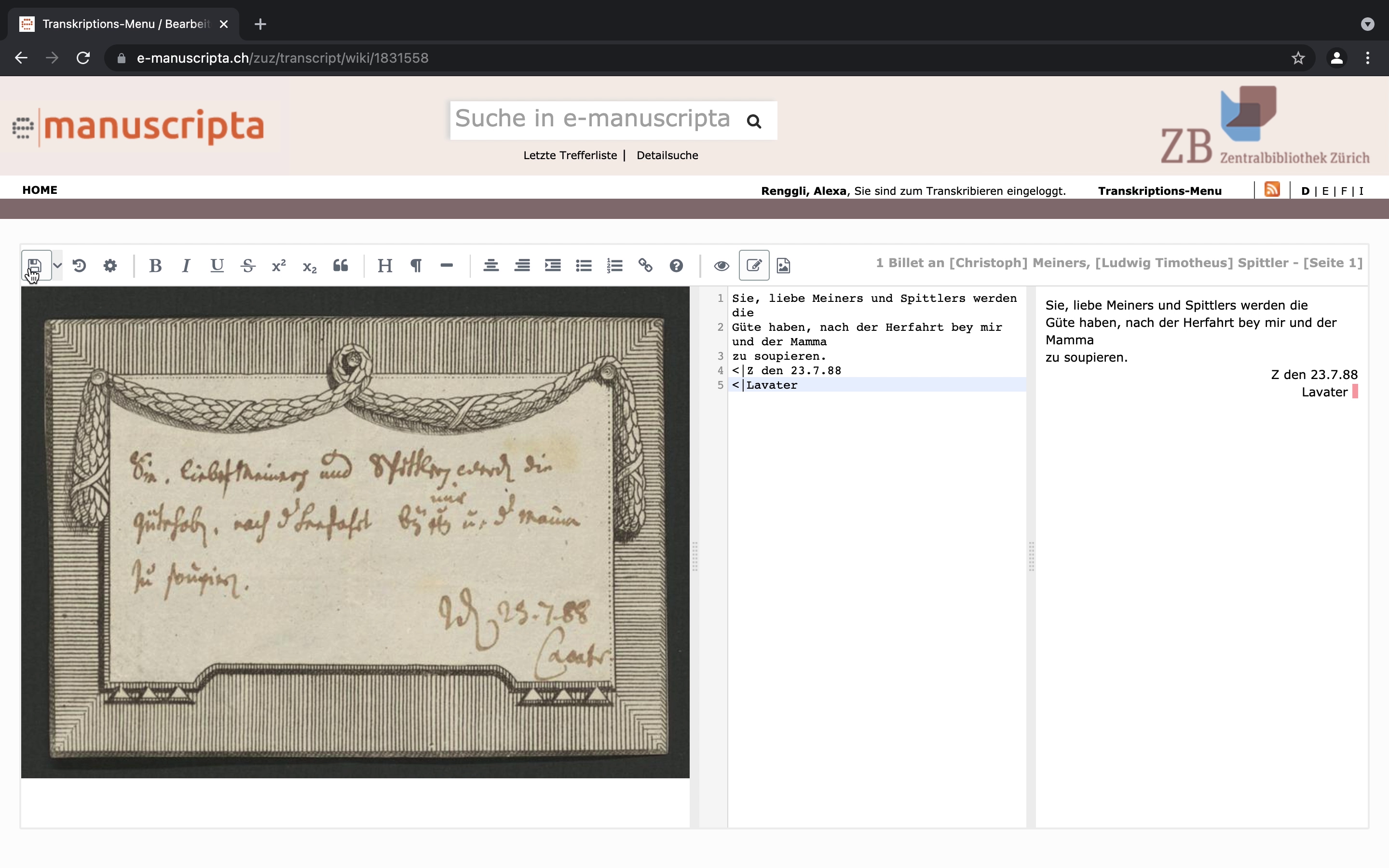Toggle bold formatting
Screen dimensions: 1389x868
(155, 265)
